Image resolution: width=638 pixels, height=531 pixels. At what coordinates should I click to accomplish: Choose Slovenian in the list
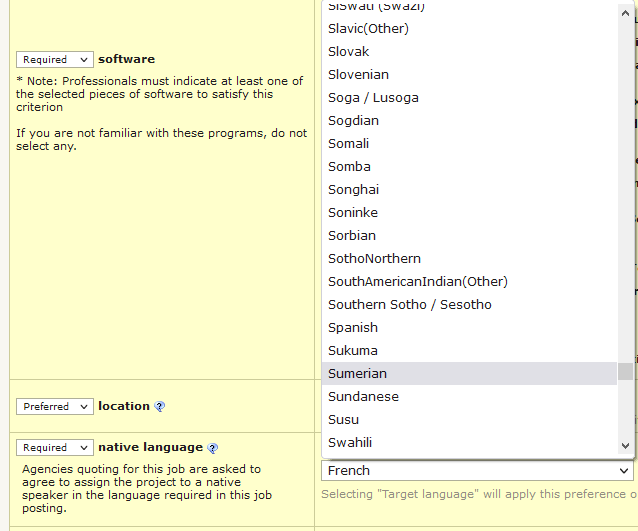469,74
